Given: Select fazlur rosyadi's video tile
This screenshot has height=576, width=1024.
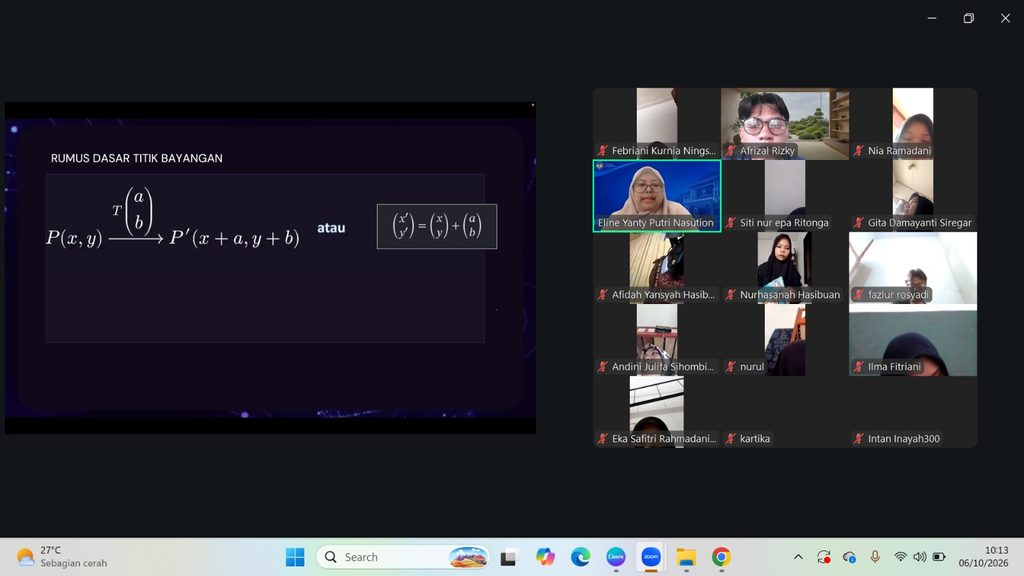Looking at the screenshot, I should 913,268.
